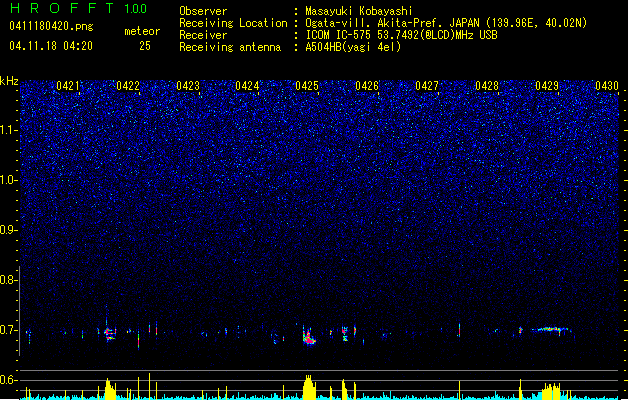The image size is (629, 400).
Task: Click the 0429 time marker
Action: (547, 86)
